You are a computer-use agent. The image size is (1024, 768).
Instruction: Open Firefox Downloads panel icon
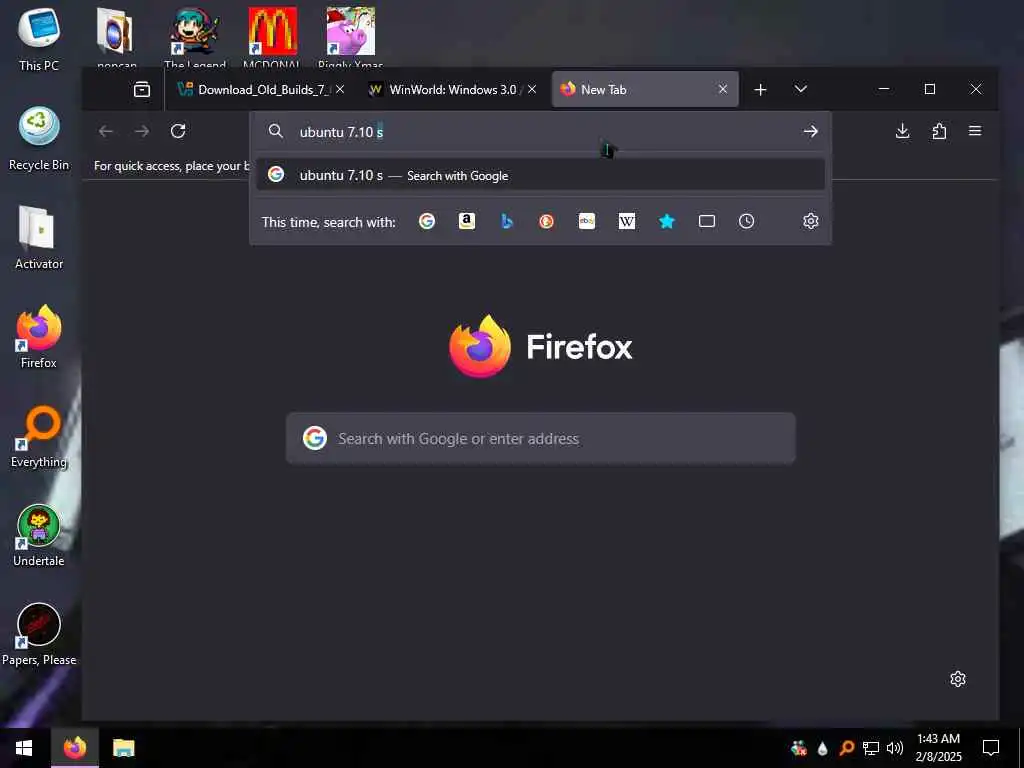coord(903,131)
